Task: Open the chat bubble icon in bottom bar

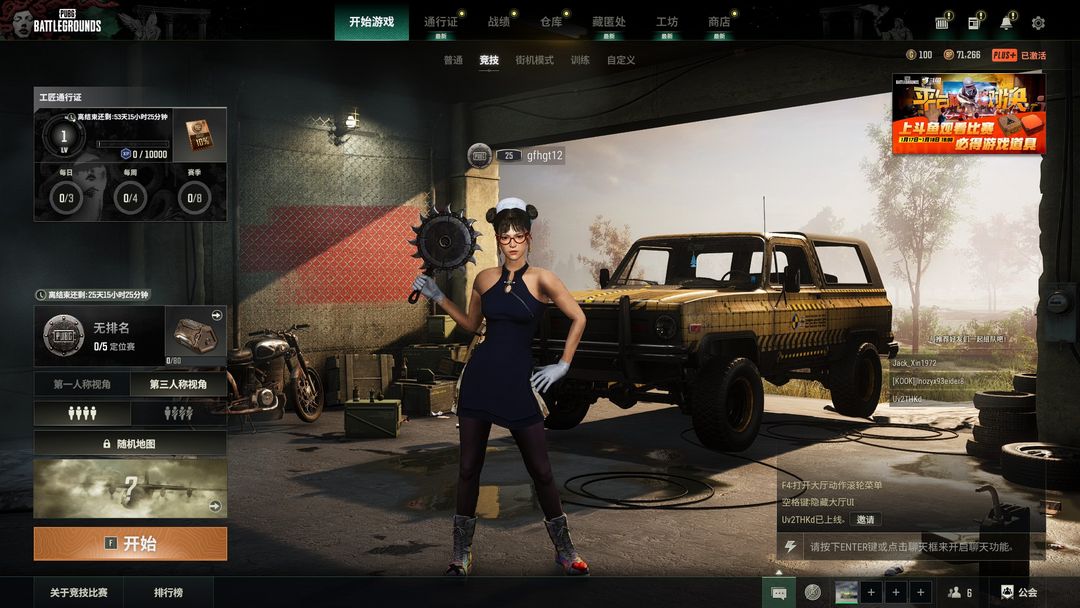Action: click(778, 592)
